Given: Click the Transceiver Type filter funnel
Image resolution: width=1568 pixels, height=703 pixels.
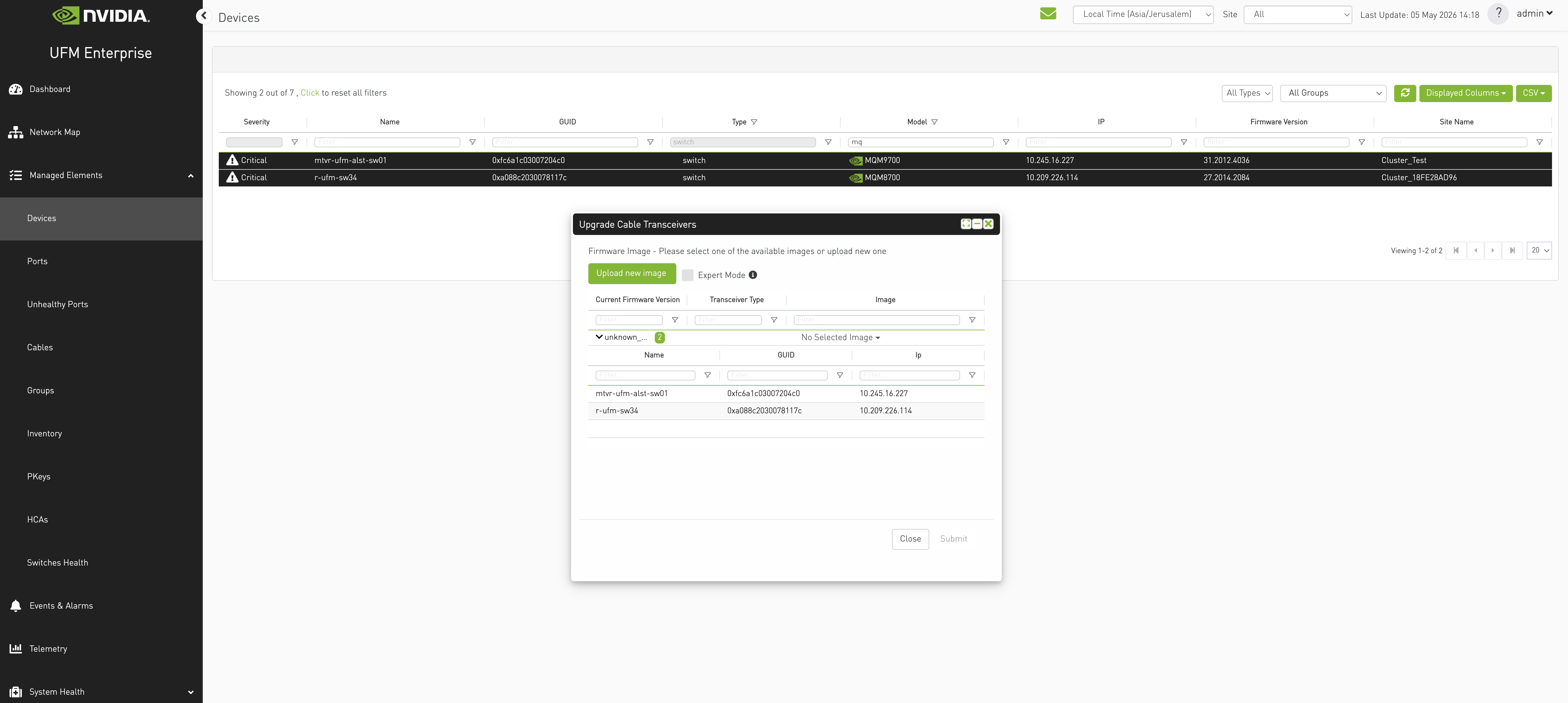Looking at the screenshot, I should pyautogui.click(x=774, y=320).
